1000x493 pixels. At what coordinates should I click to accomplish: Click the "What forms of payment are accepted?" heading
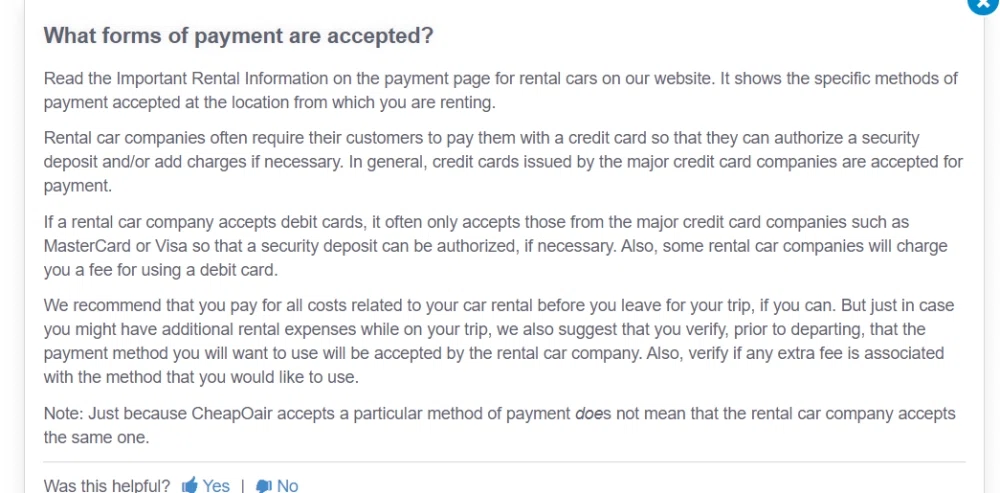pos(238,36)
